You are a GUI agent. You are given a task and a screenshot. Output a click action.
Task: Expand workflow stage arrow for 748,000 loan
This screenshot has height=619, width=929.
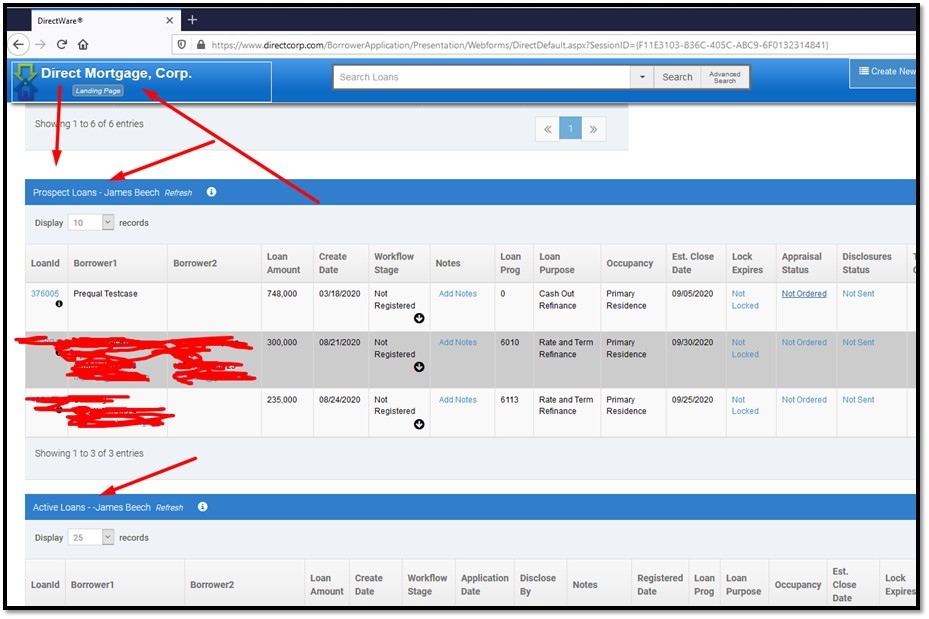click(419, 318)
